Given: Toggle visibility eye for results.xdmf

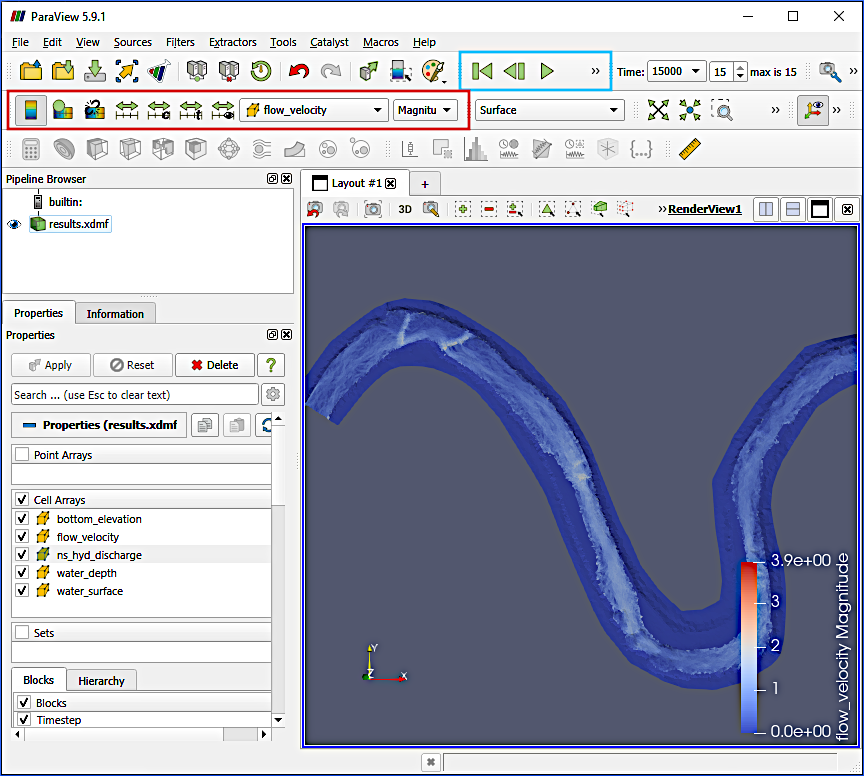Looking at the screenshot, I should [14, 224].
